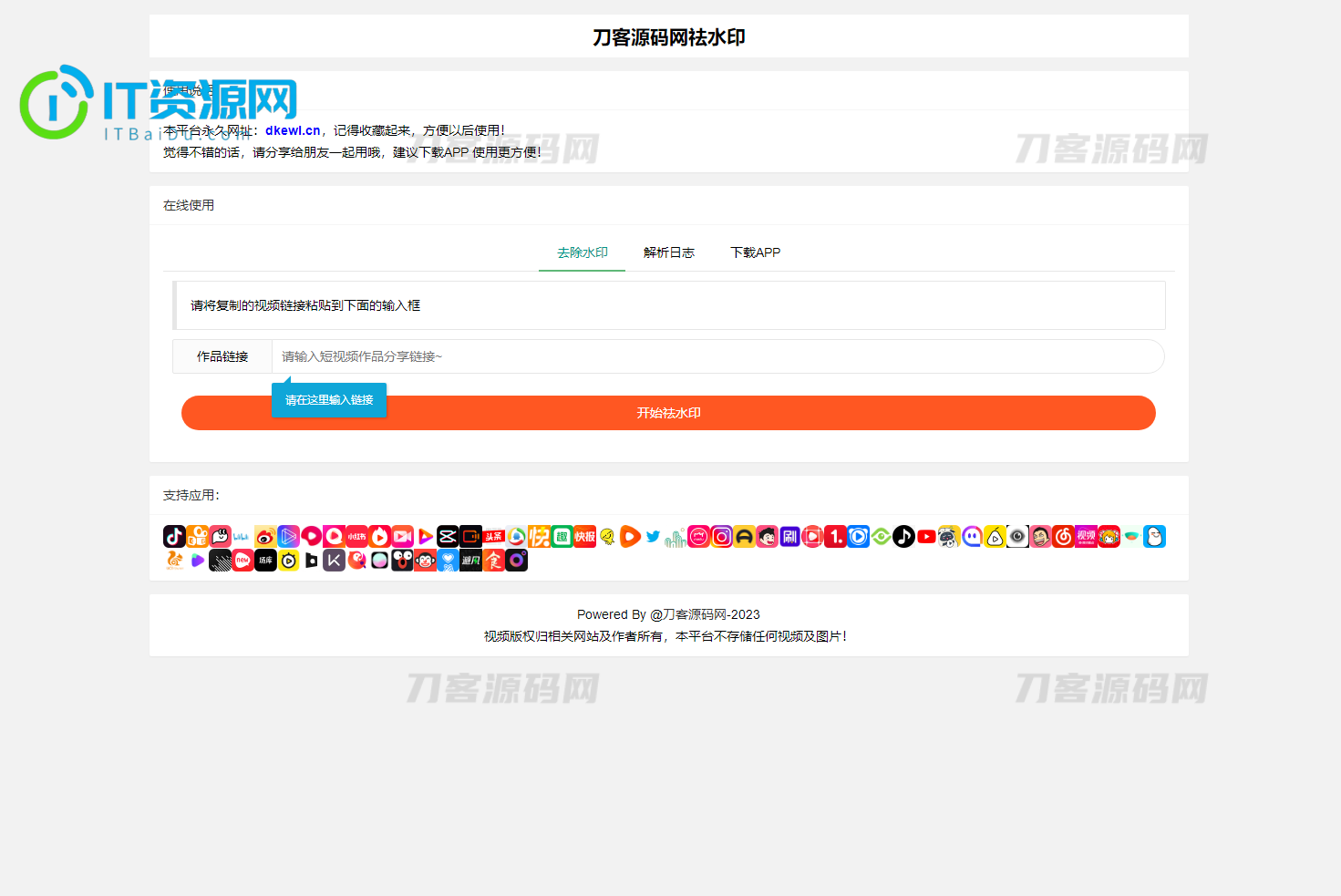Click the red 快报 icon
The image size is (1341, 896).
click(584, 536)
